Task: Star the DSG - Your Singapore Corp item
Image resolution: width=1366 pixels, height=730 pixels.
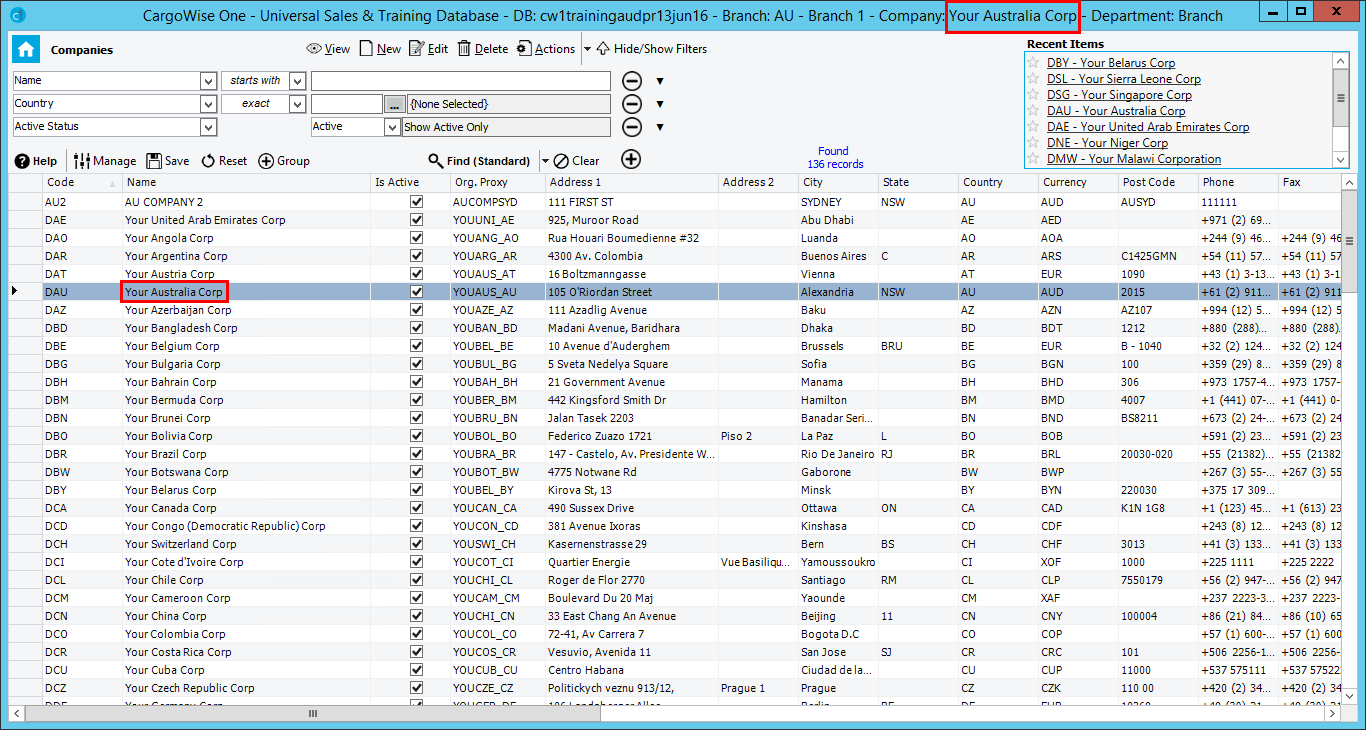Action: tap(1034, 95)
